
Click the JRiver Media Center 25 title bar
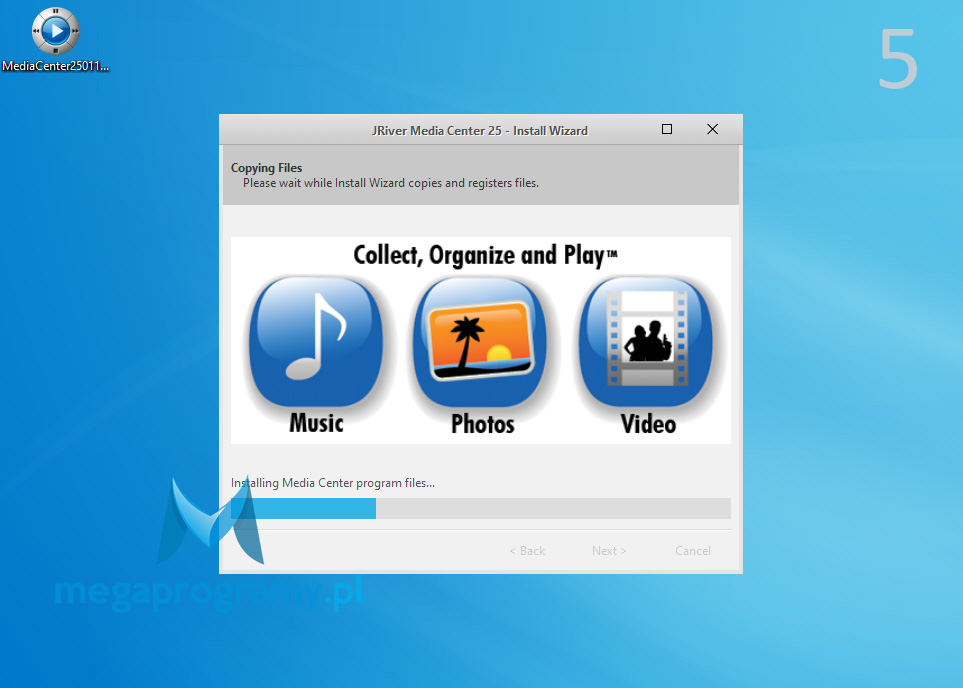[480, 130]
